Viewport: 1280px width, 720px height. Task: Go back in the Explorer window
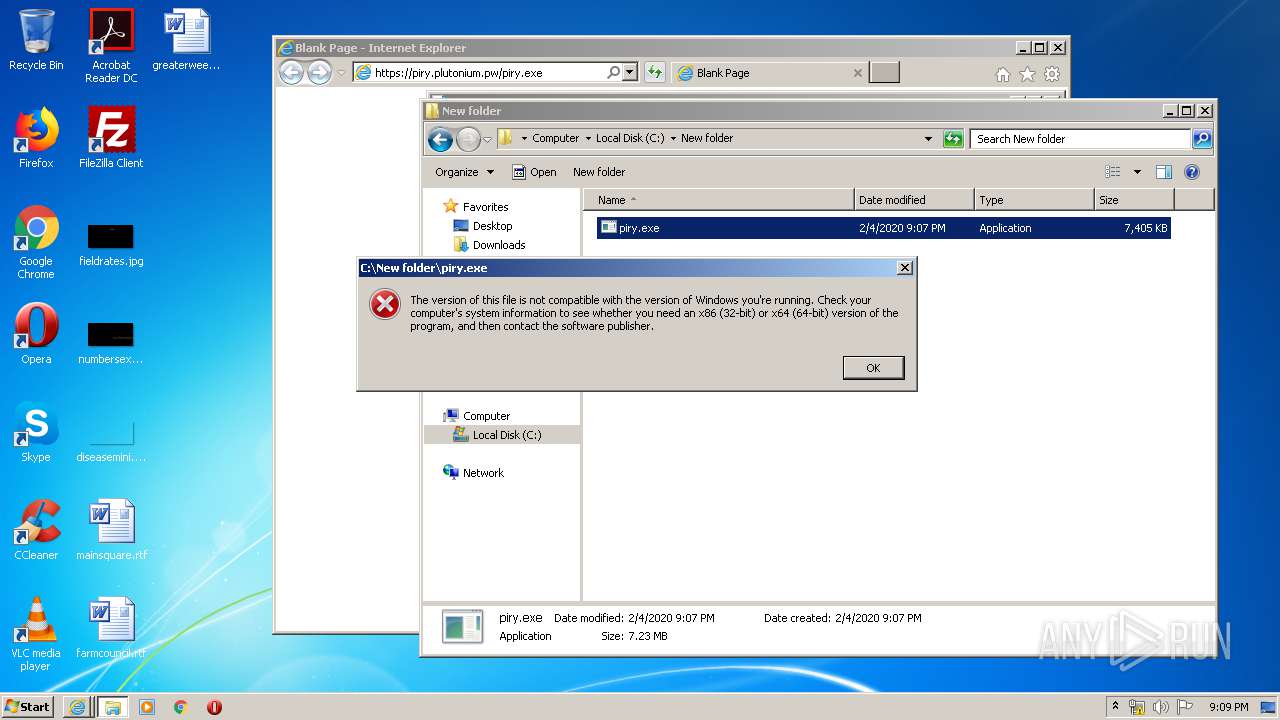point(440,140)
